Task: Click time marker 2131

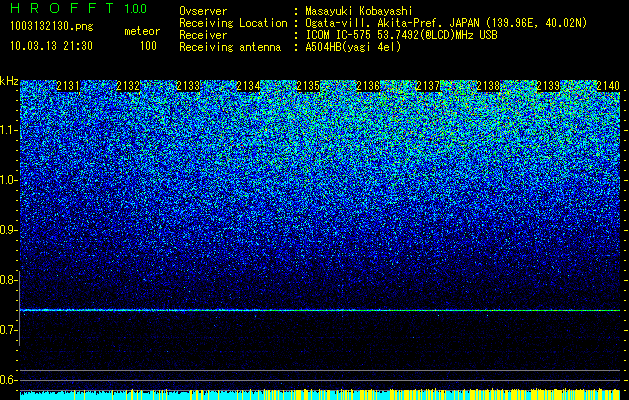Action: pos(68,86)
